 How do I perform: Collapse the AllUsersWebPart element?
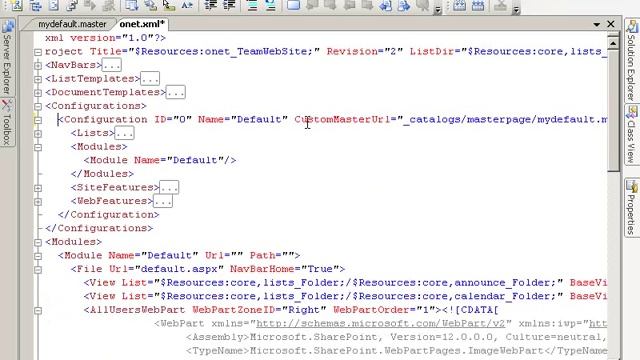point(38,311)
